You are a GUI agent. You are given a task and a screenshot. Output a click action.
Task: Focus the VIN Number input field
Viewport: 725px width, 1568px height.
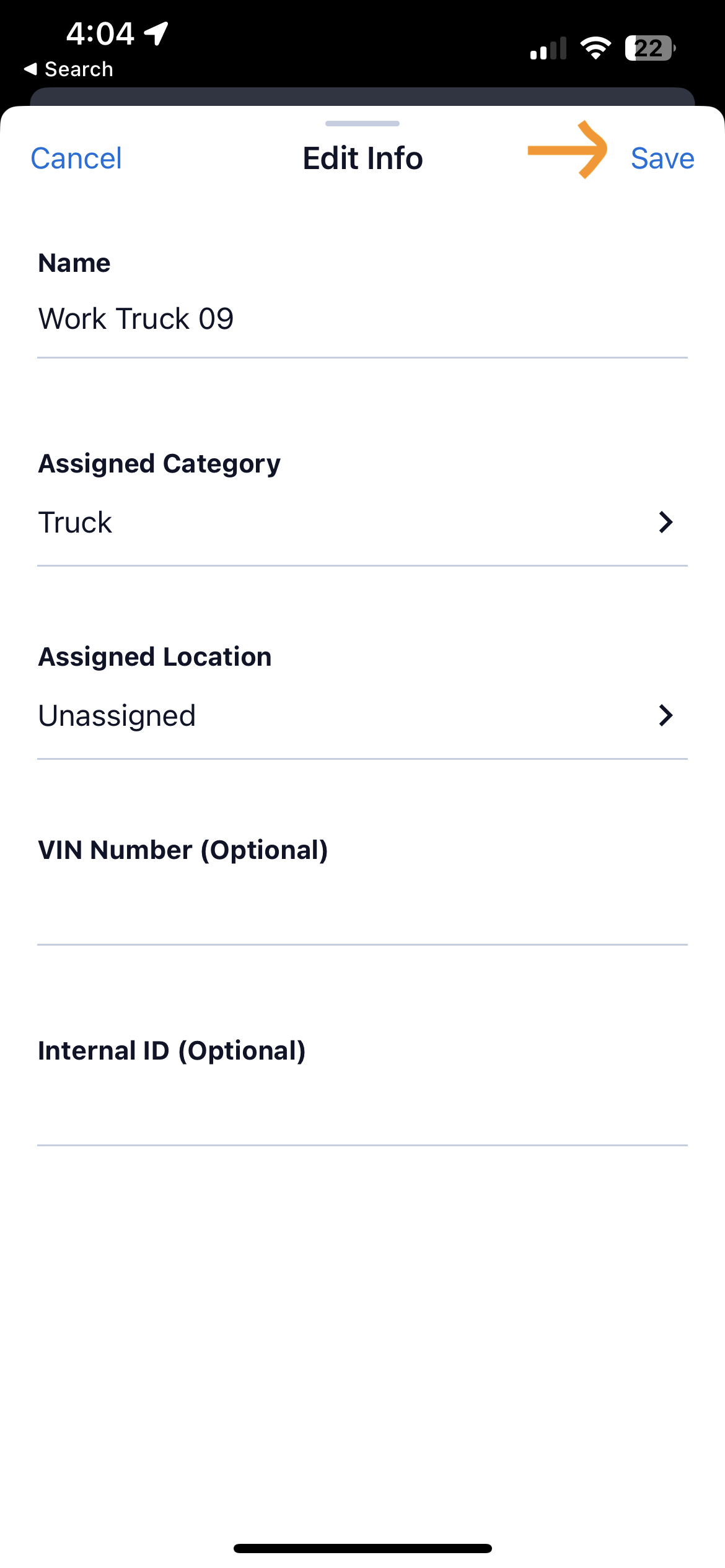362,907
